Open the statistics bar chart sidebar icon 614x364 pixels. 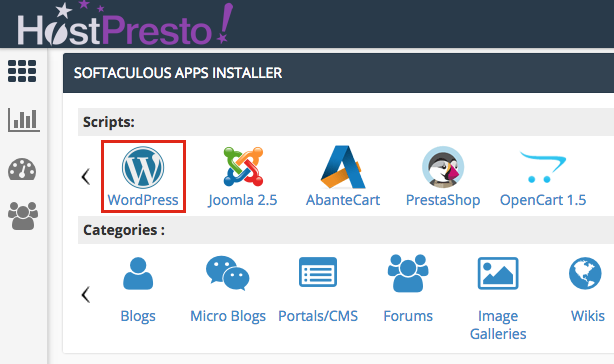coord(23,120)
